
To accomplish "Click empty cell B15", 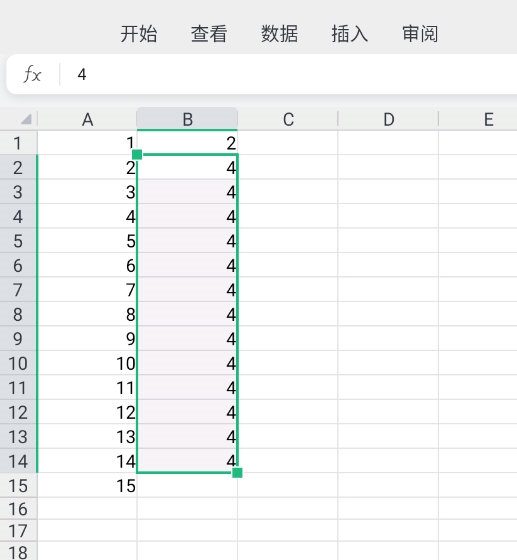I will 187,485.
